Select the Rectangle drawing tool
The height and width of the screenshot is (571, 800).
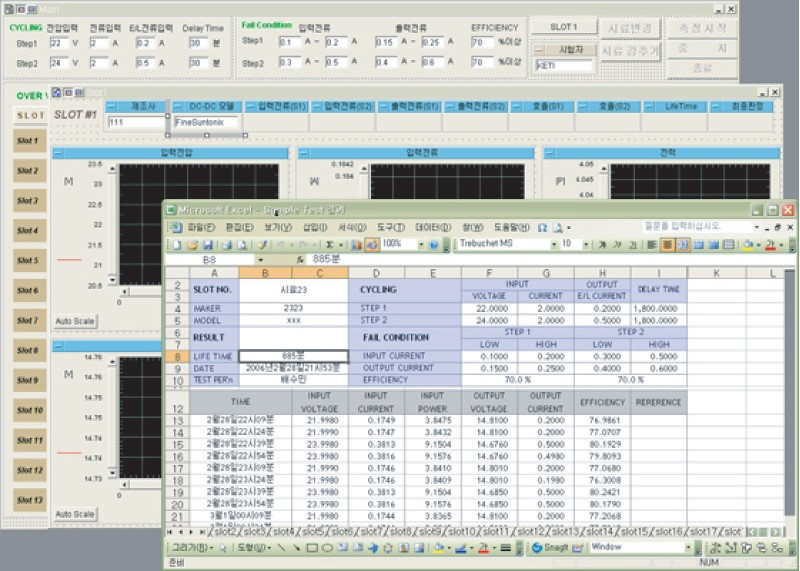pyautogui.click(x=311, y=548)
